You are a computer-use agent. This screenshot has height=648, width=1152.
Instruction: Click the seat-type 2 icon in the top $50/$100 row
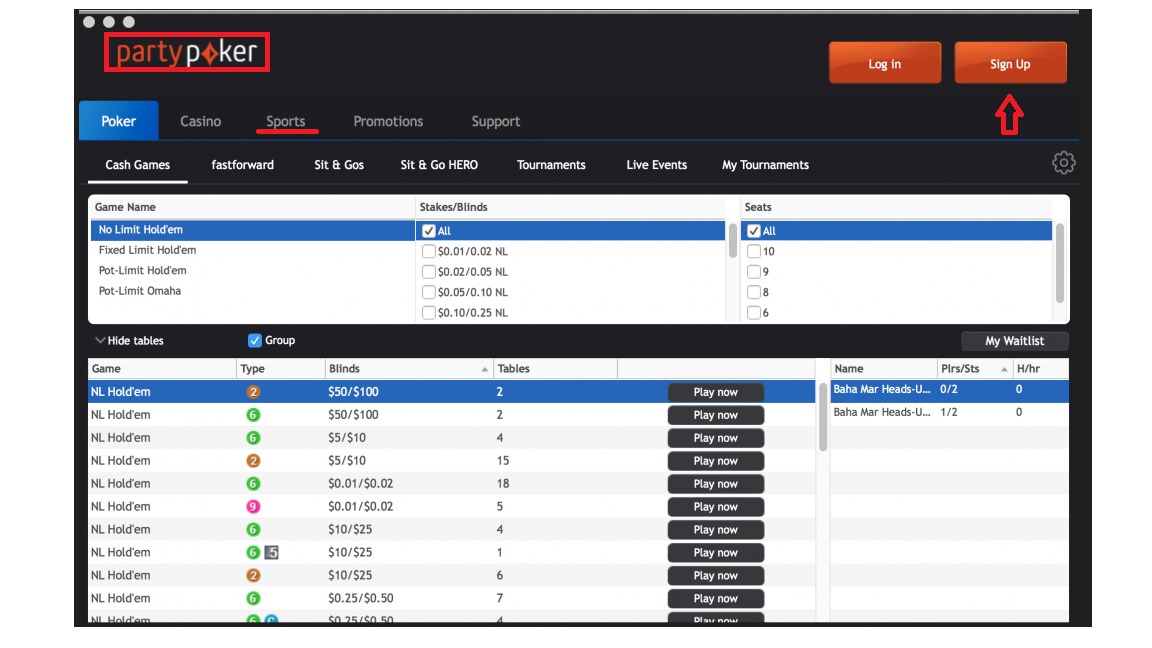(253, 392)
